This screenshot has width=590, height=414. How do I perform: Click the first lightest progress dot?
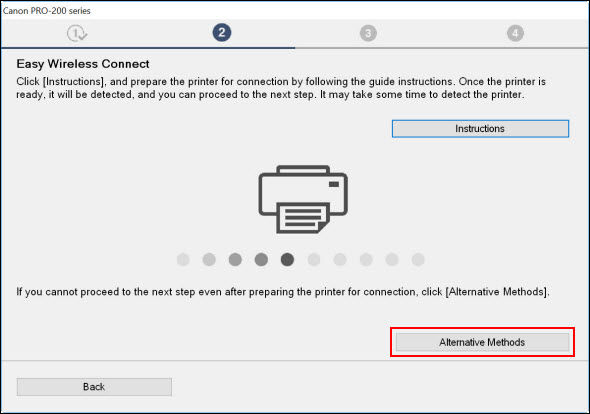point(183,259)
